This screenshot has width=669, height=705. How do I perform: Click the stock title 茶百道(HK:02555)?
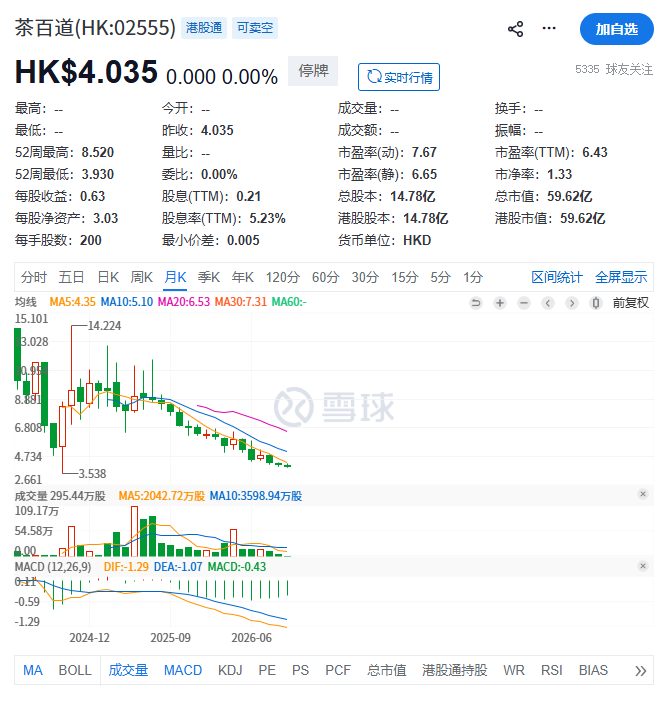coord(95,28)
